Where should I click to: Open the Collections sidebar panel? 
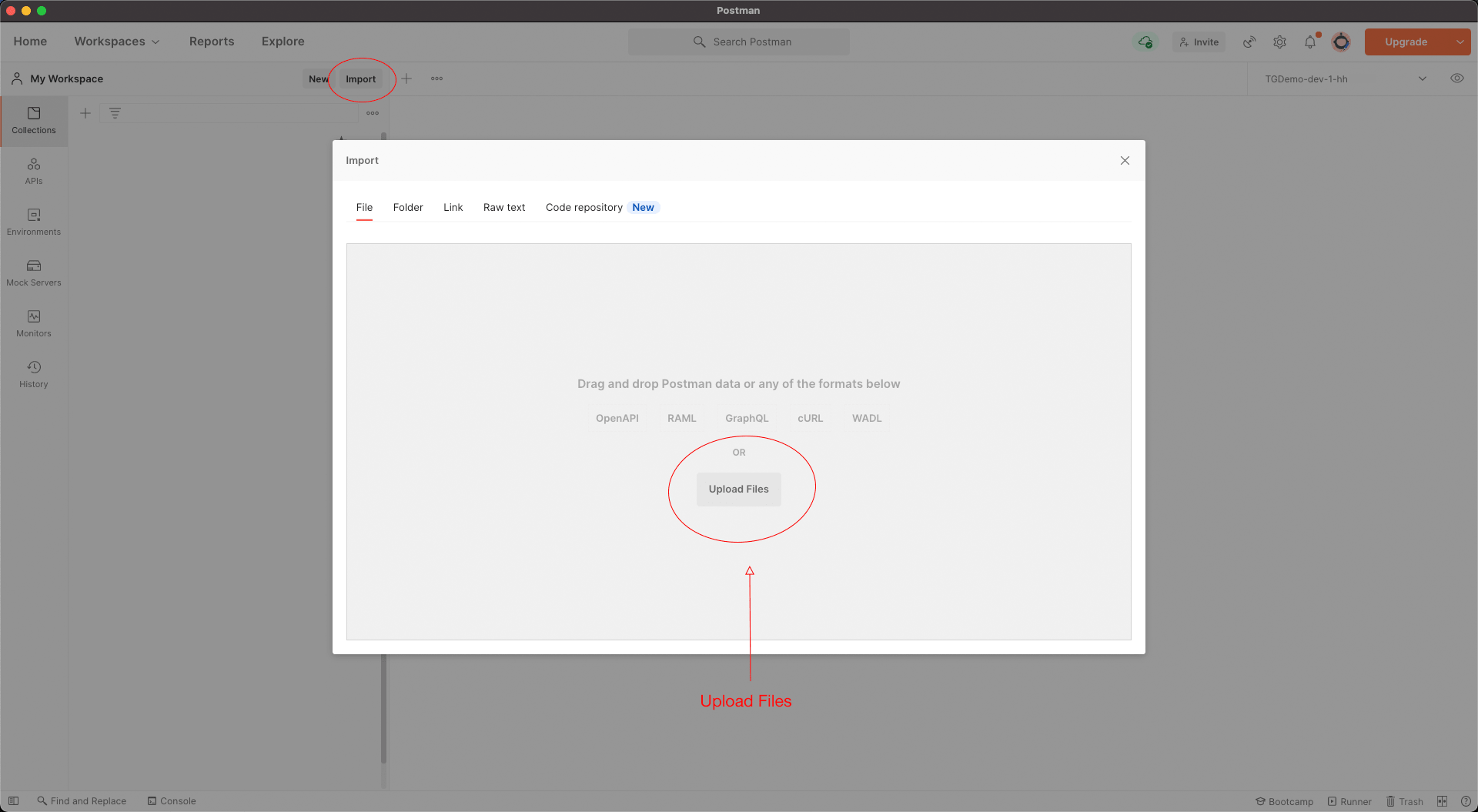[34, 121]
